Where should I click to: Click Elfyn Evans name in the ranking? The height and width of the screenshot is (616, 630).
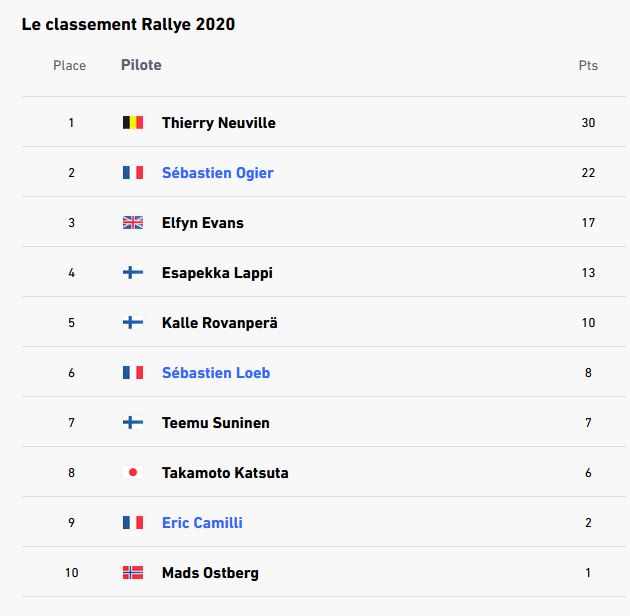pyautogui.click(x=202, y=223)
